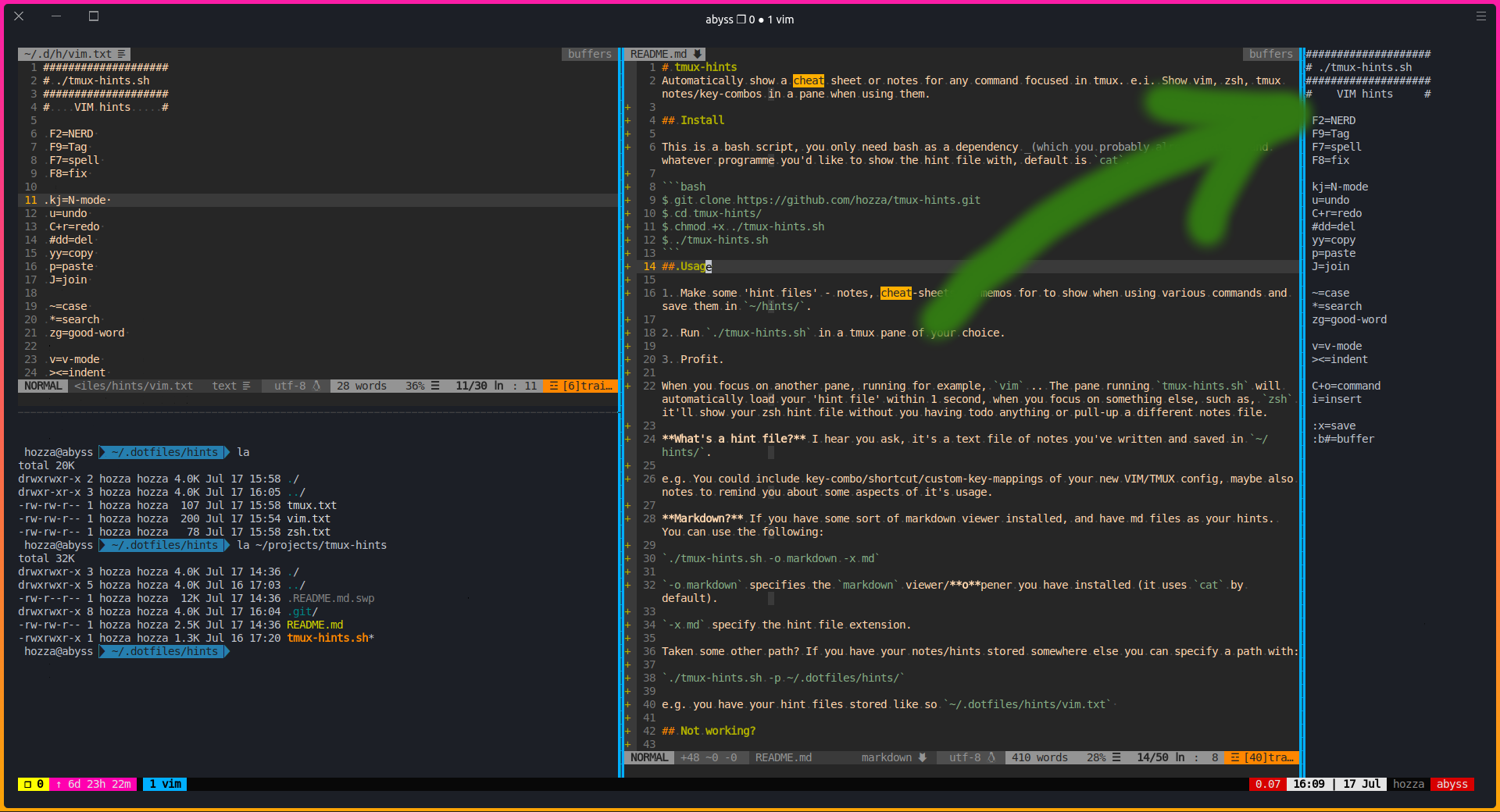Click the green README.md file in listing
Viewport: 1500px width, 812px height.
pyautogui.click(x=315, y=625)
